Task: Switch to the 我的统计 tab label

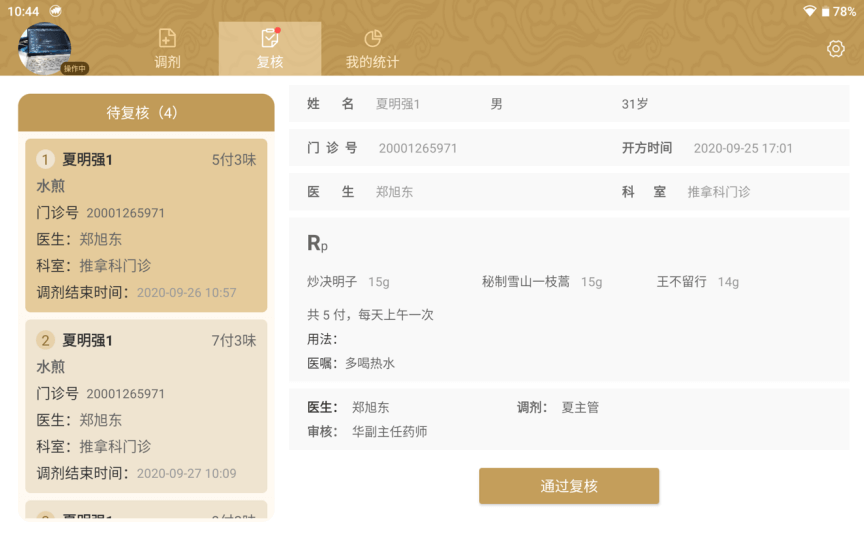Action: (x=372, y=62)
